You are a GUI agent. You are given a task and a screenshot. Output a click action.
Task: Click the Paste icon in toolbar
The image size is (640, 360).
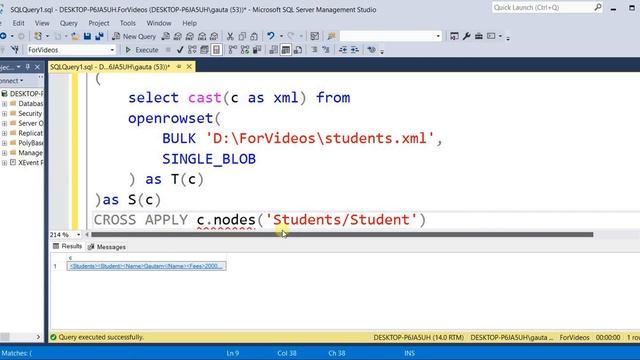pos(254,36)
